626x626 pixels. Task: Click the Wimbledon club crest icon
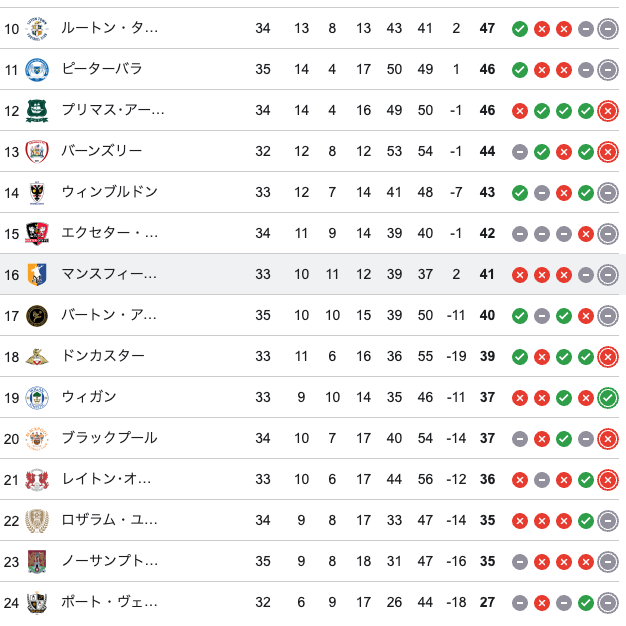coord(37,192)
